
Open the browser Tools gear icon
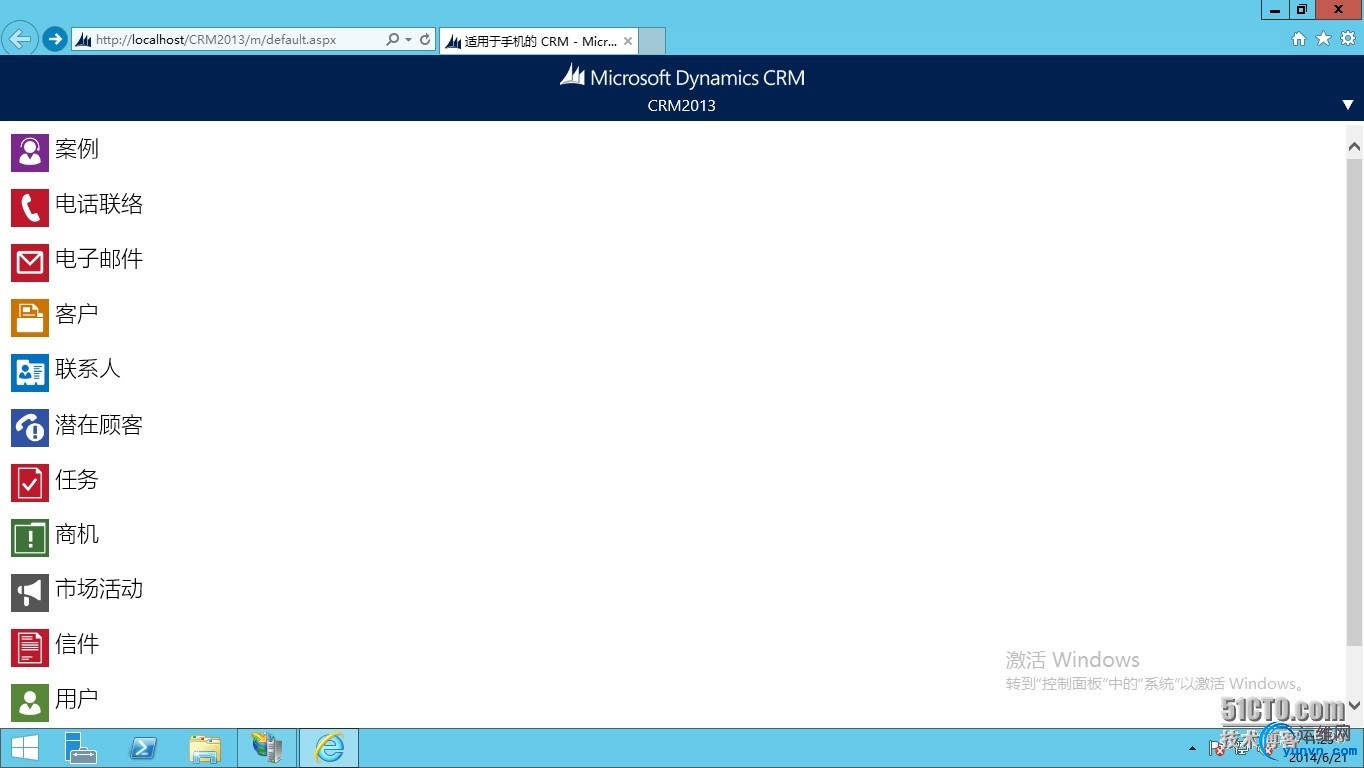pyautogui.click(x=1347, y=39)
